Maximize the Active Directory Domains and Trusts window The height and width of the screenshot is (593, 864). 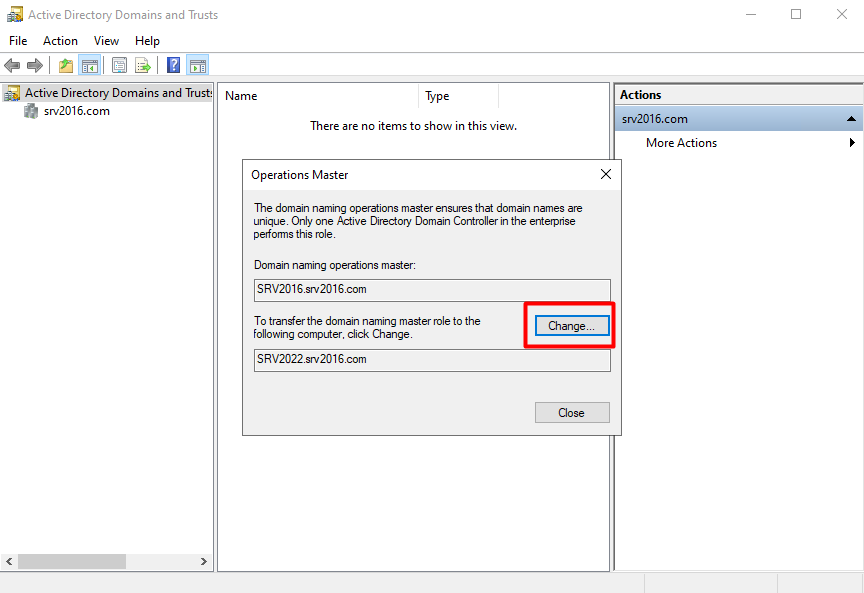[x=796, y=14]
